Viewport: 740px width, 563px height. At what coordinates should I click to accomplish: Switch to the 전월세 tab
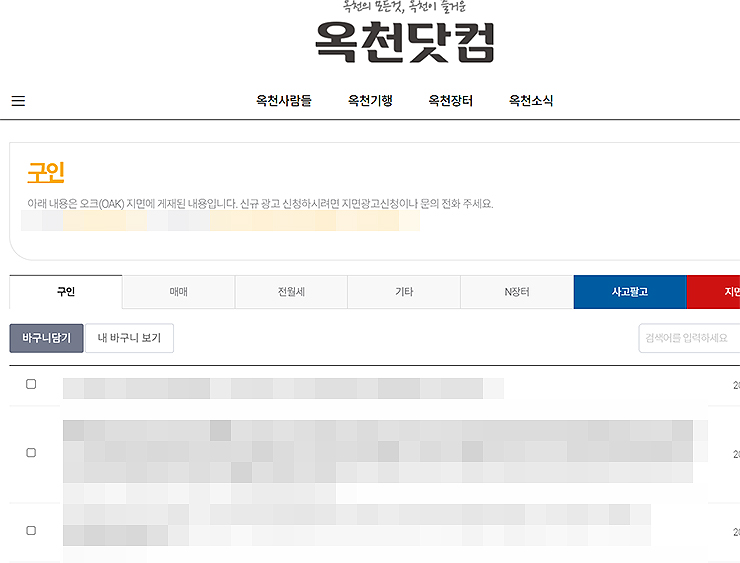point(291,292)
